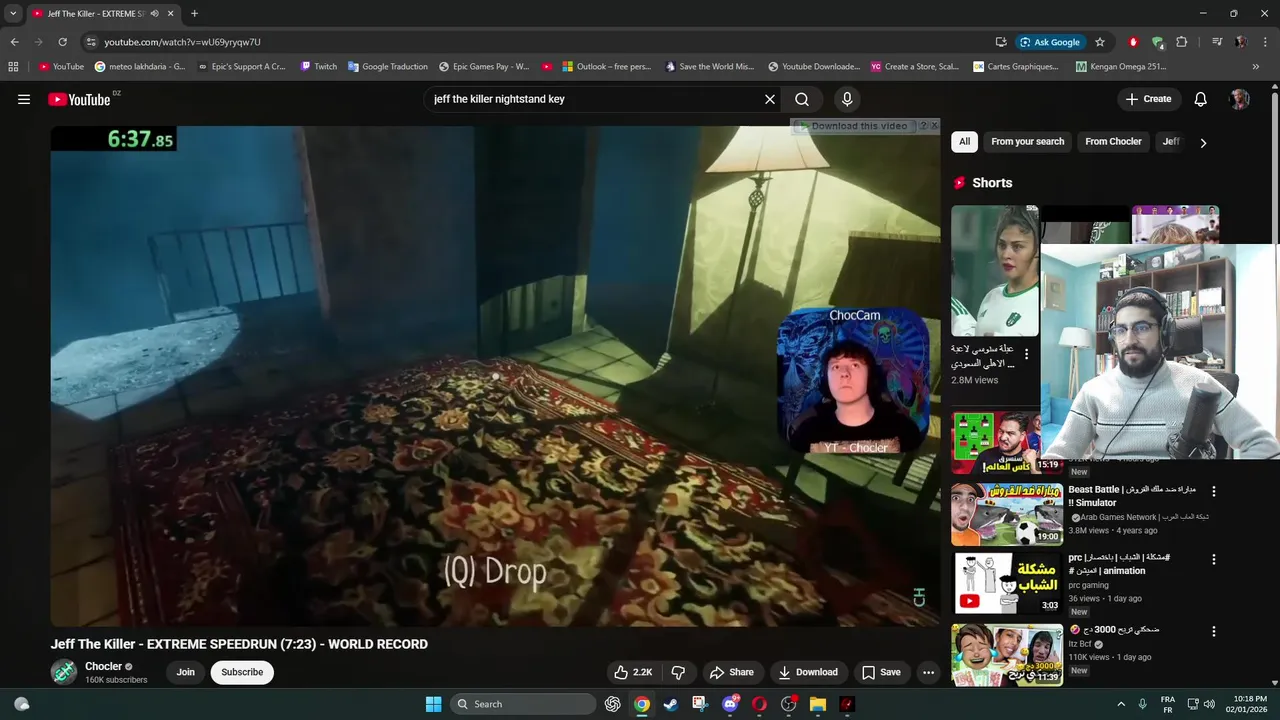Screen dimensions: 1280x720
Task: Open Chrome apps grid in bookmarks bar
Action: [13, 67]
